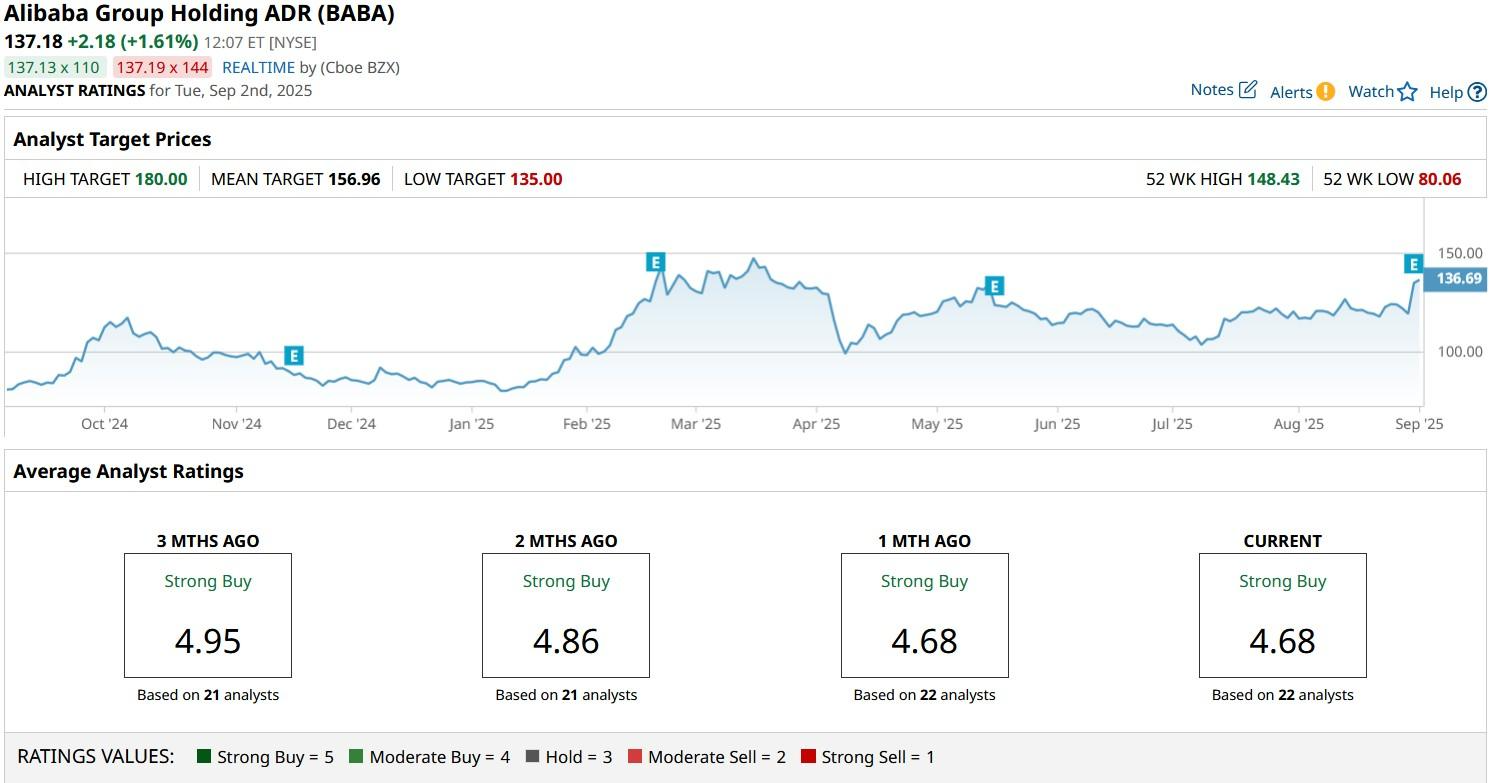Screen dimensions: 1492x783
Task: Click the Watch link
Action: pos(1371,92)
